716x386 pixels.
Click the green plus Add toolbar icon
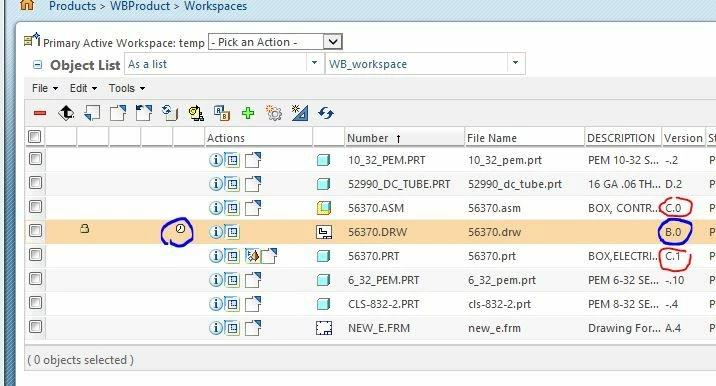pyautogui.click(x=248, y=113)
